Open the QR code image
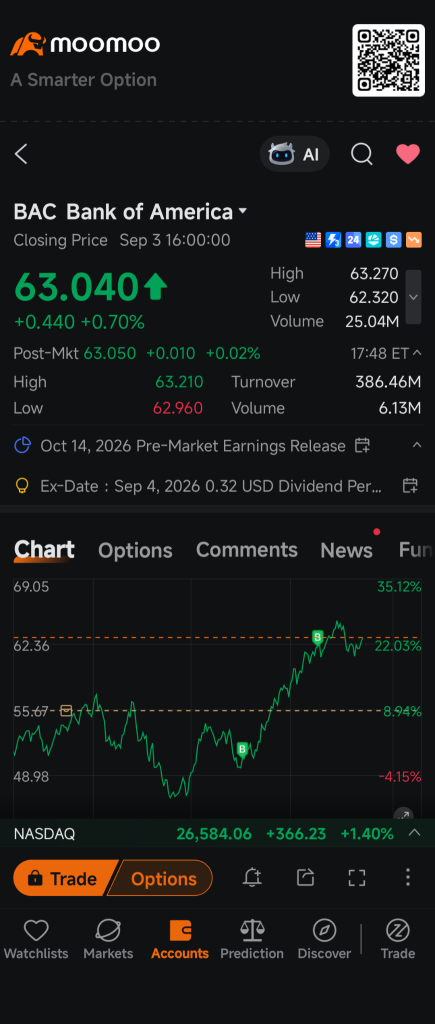 click(x=388, y=60)
